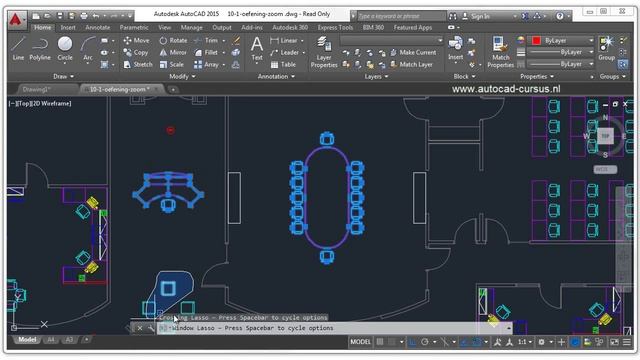Click the Move tool
This screenshot has width=640, height=360.
[136, 40]
